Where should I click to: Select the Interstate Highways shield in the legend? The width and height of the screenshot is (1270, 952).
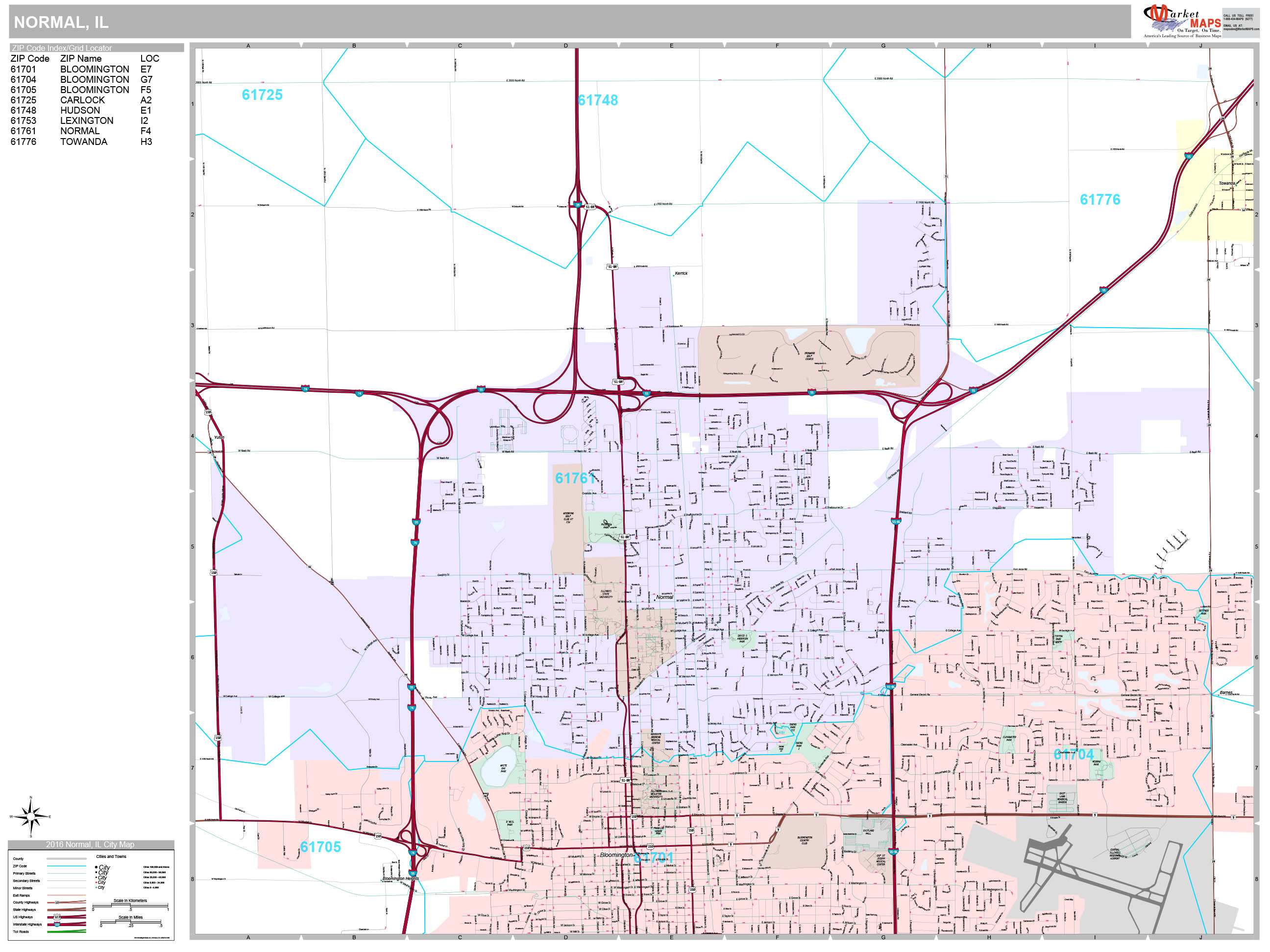click(x=57, y=925)
